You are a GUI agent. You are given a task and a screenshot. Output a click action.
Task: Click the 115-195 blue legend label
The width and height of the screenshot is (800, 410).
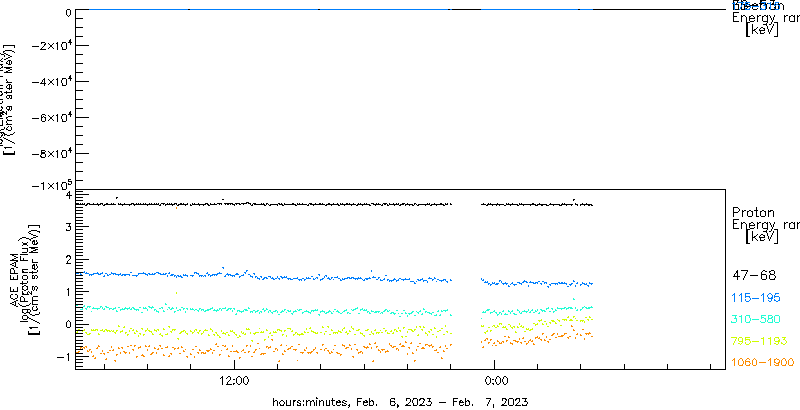click(x=758, y=298)
